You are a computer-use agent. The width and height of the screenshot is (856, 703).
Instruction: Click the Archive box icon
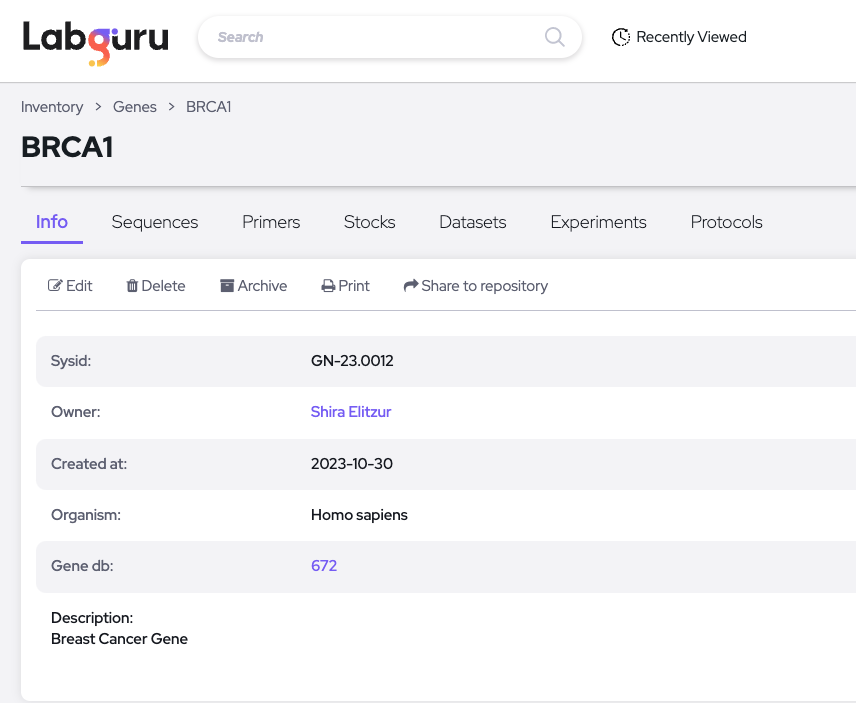226,285
